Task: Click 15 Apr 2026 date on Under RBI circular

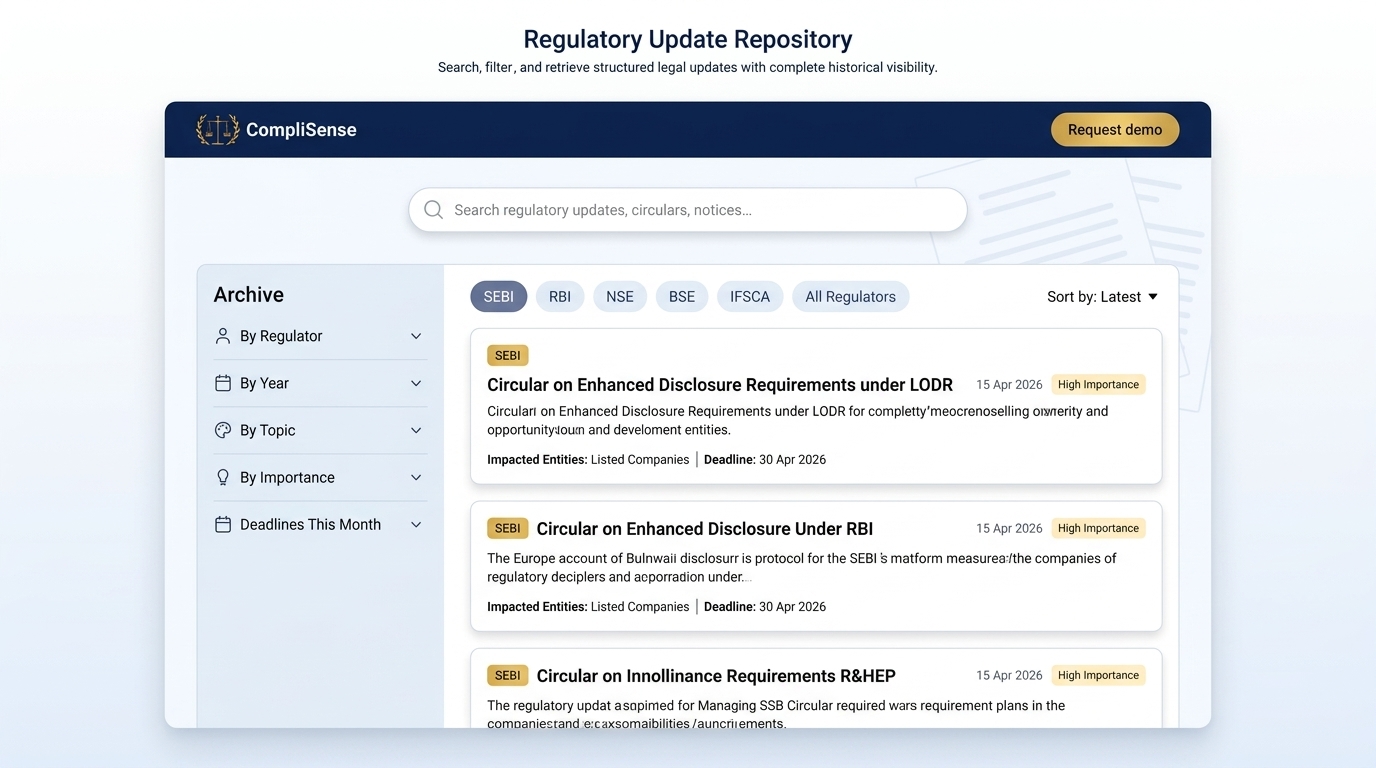Action: (1009, 528)
